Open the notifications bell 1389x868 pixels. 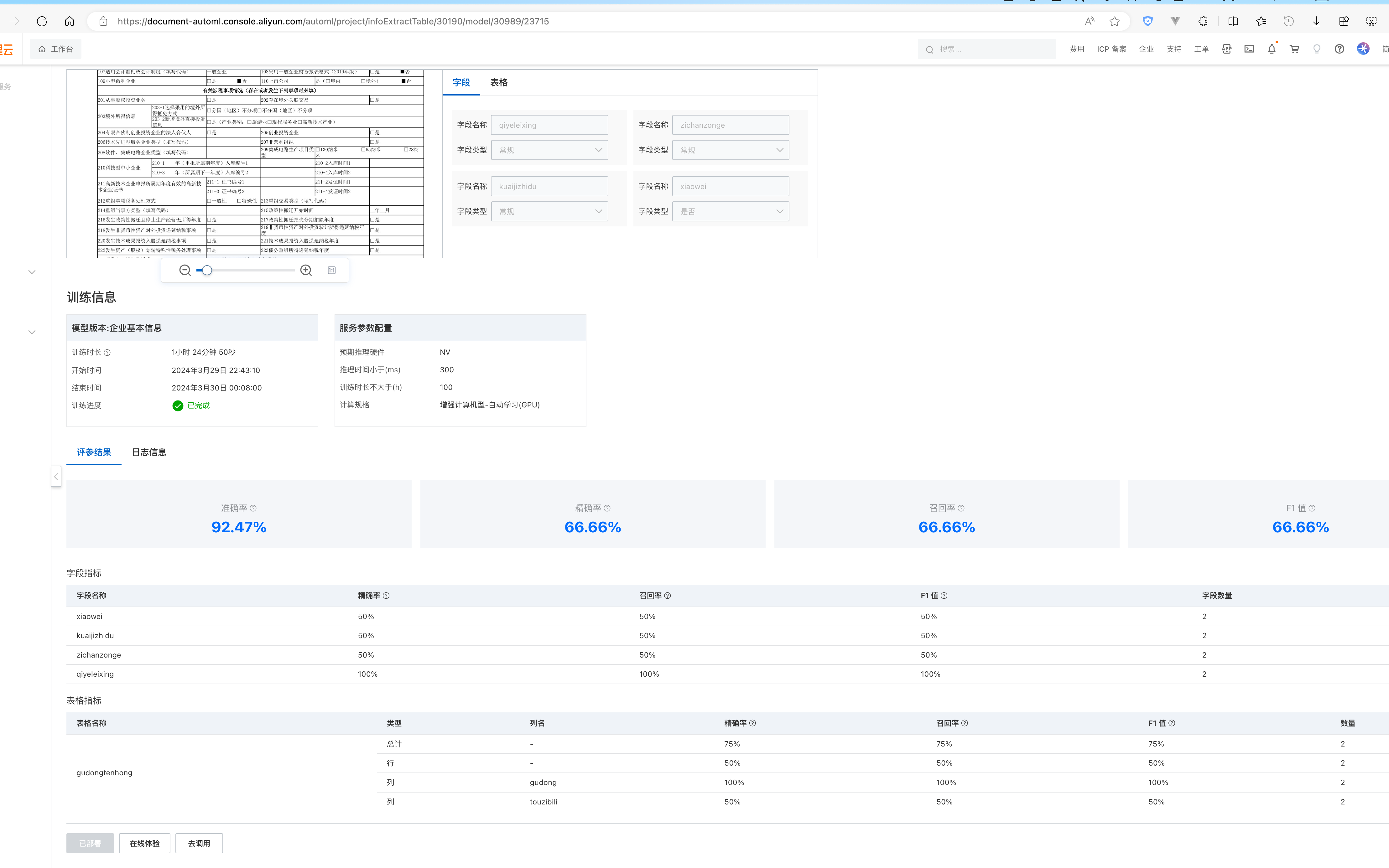point(1272,49)
